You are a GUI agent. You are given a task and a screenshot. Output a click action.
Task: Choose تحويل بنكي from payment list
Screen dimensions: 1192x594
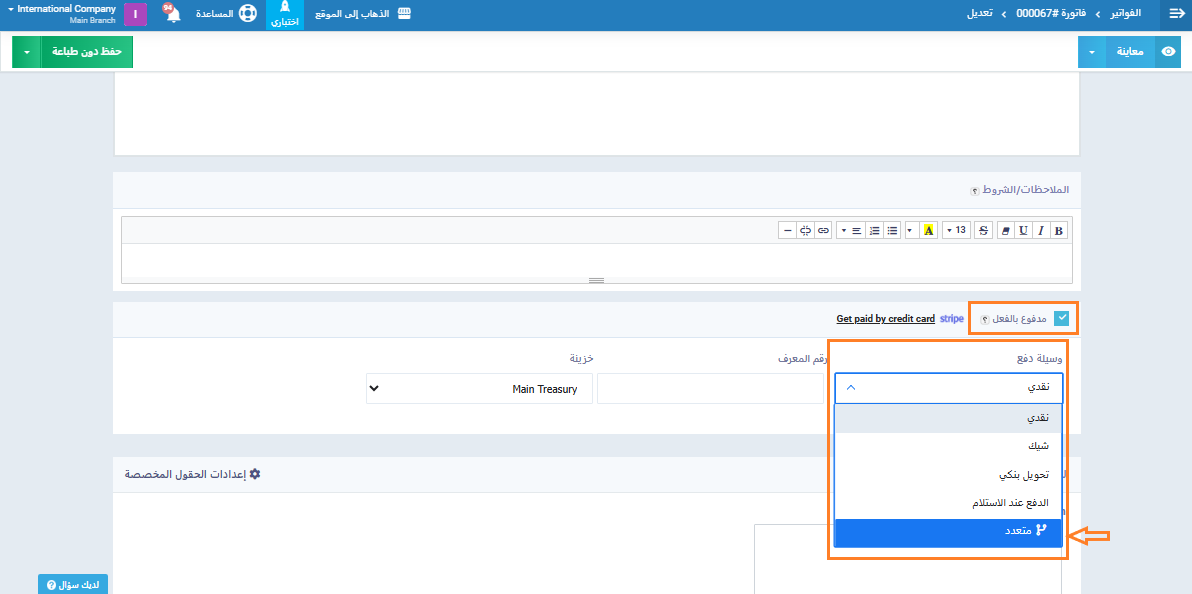pos(948,475)
